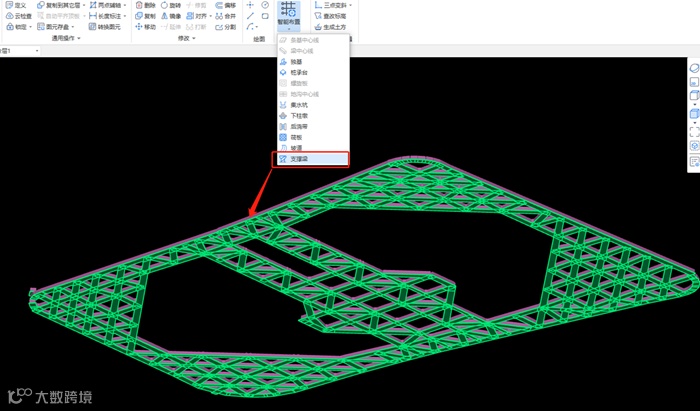This screenshot has height=411, width=700.
Task: Click the 转换图元 convert elements tool
Action: coord(105,27)
